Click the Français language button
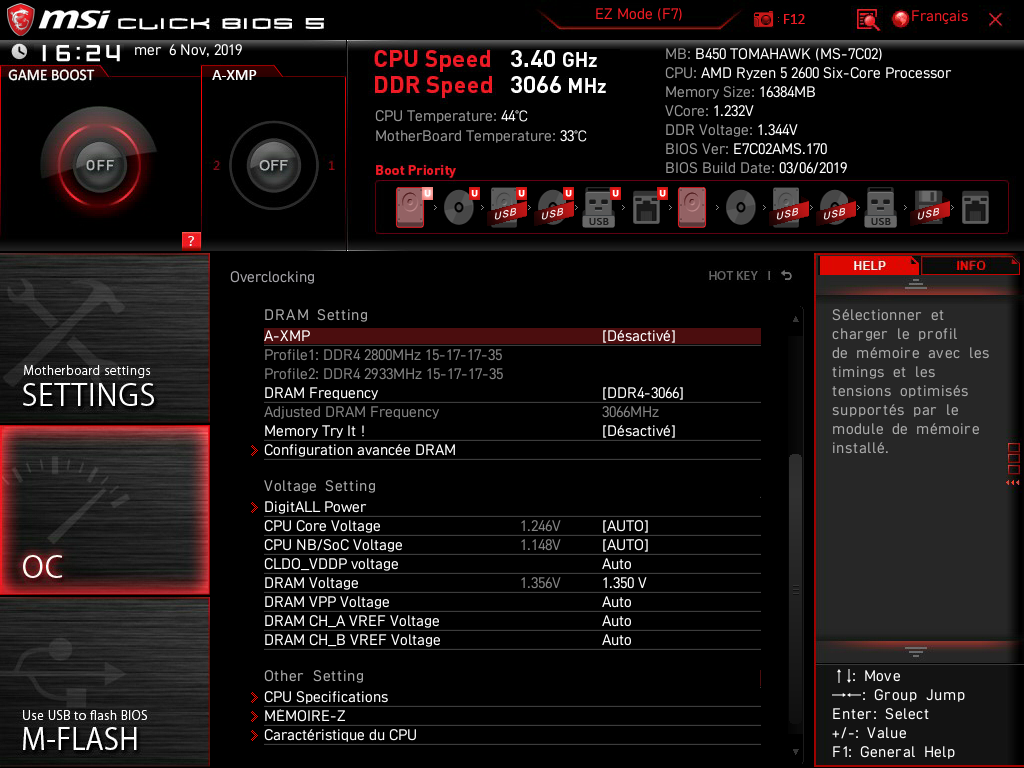1024x768 pixels. click(x=939, y=17)
